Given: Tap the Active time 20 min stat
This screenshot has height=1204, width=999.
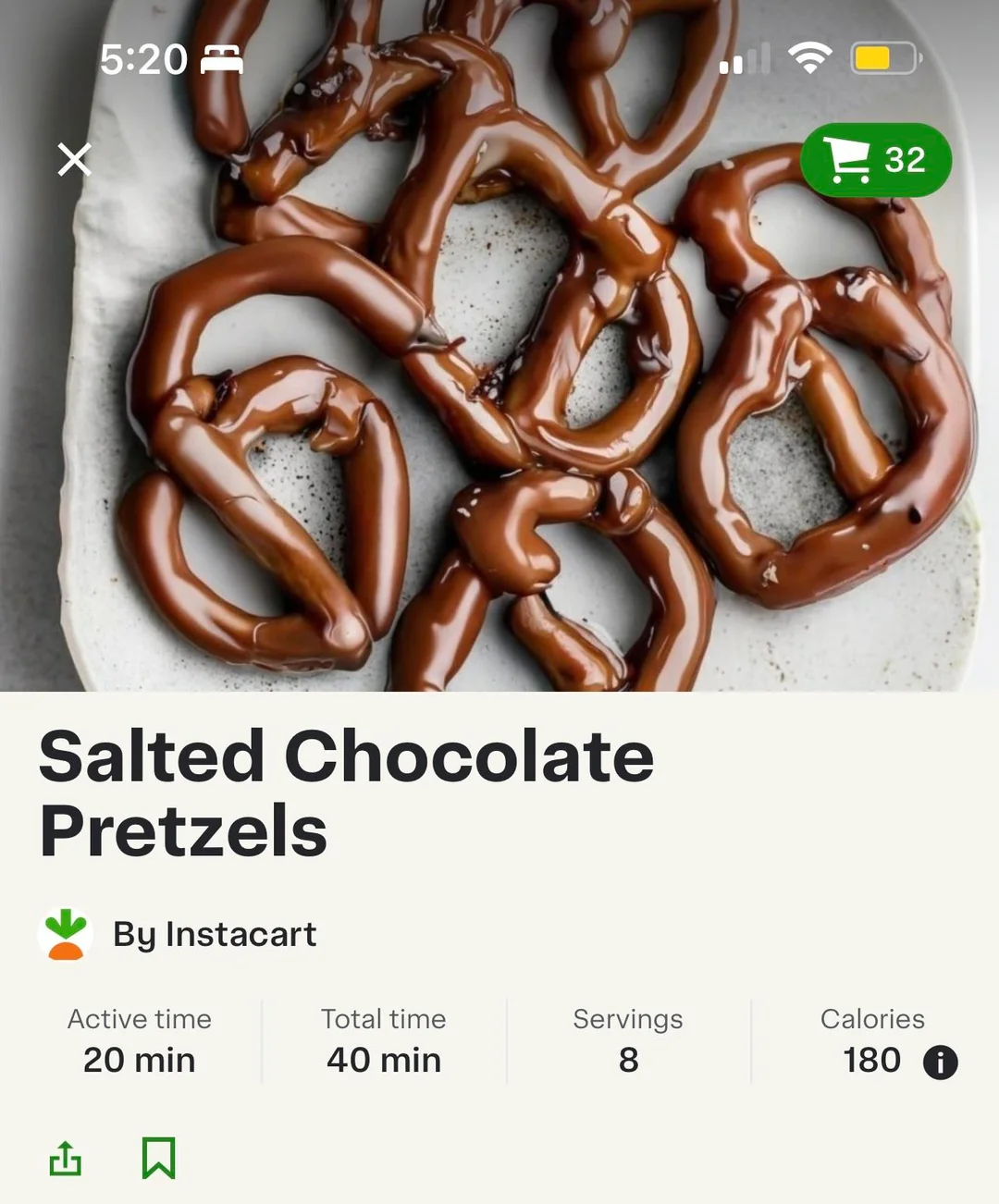Looking at the screenshot, I should coord(140,1040).
